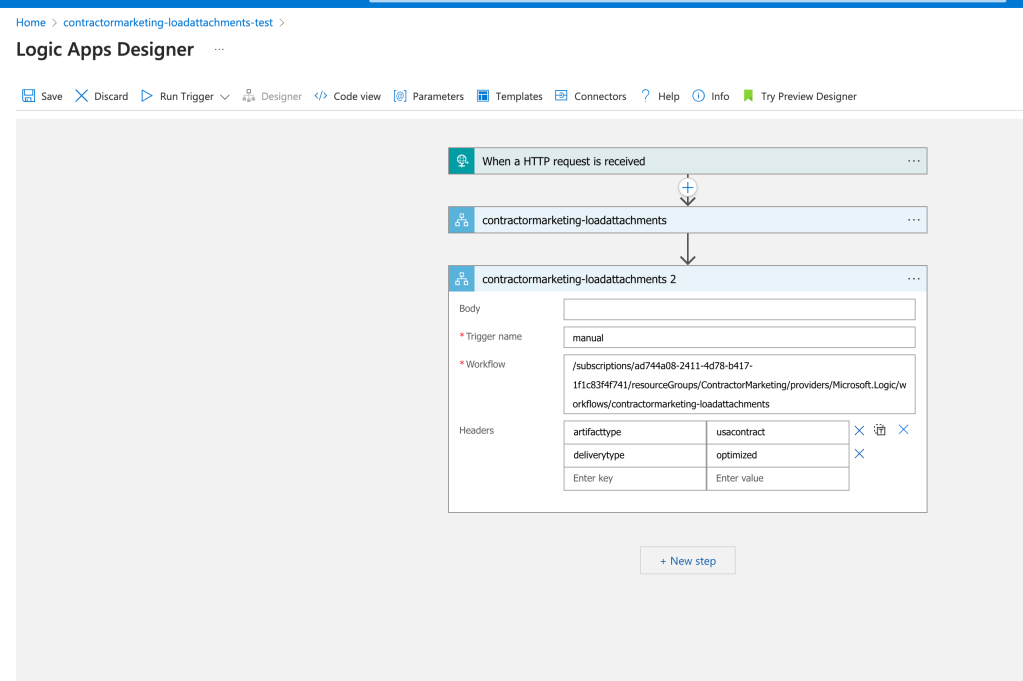The height and width of the screenshot is (681, 1023).
Task: Open ellipsis menu of HTTP request trigger
Action: tap(913, 161)
